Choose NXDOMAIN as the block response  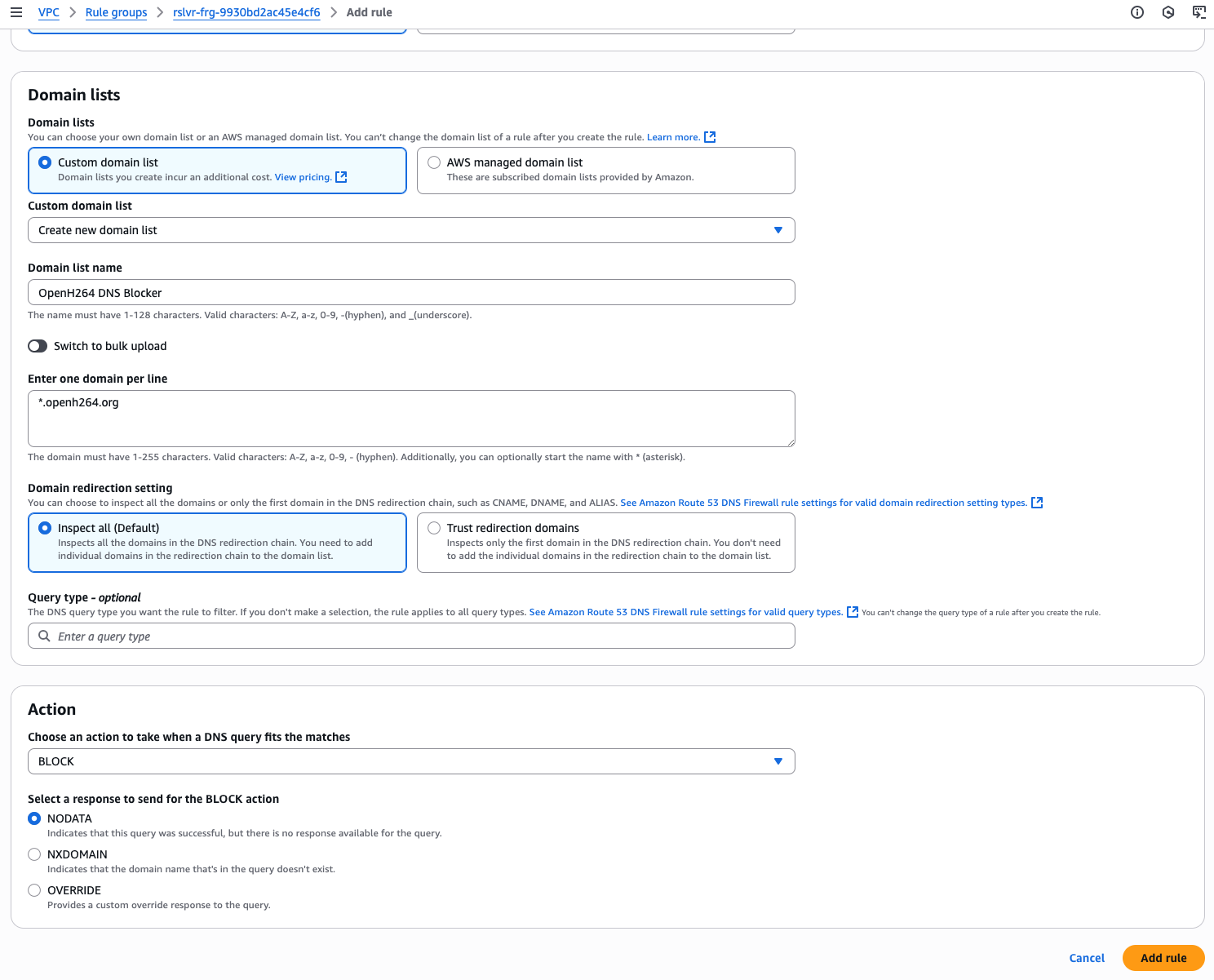click(34, 854)
